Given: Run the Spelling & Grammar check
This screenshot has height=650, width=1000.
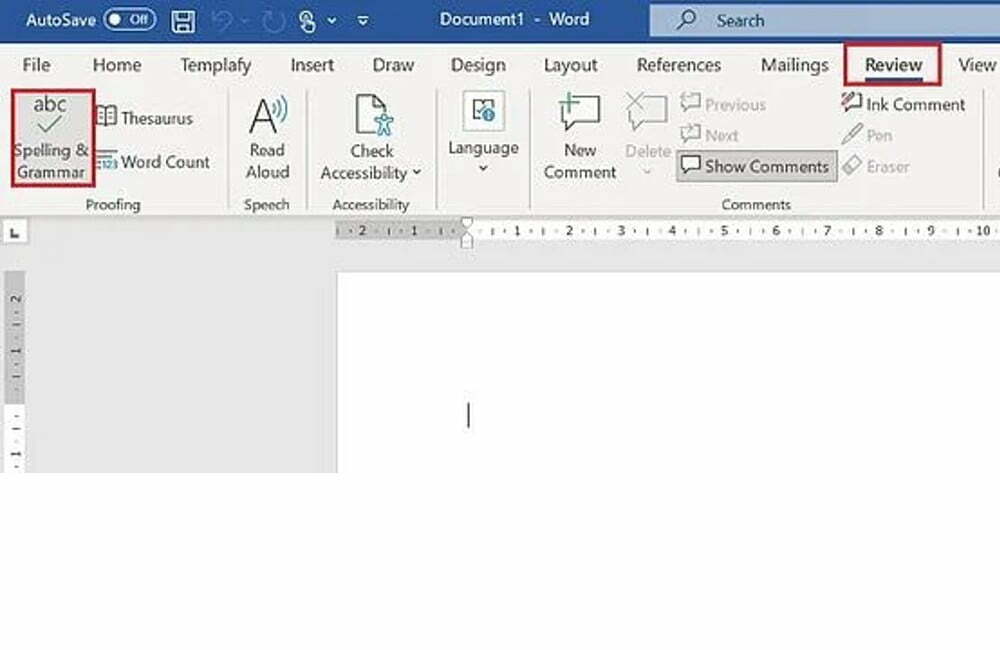Looking at the screenshot, I should point(52,137).
